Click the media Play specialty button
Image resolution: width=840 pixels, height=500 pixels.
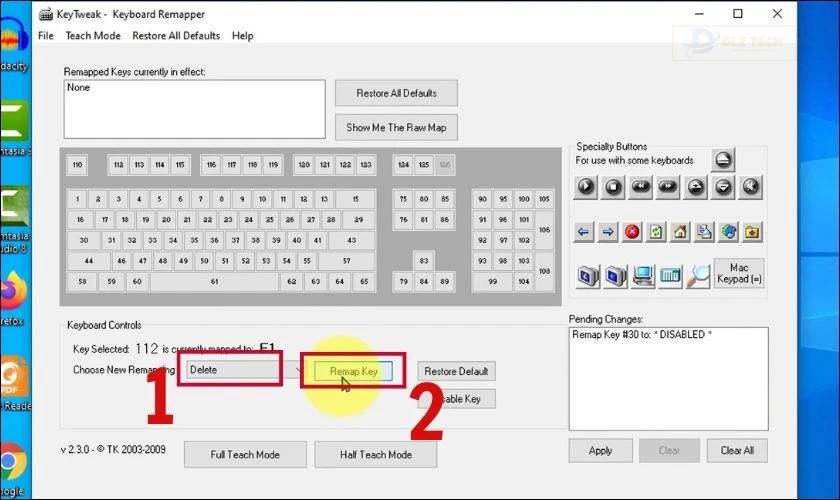pyautogui.click(x=586, y=187)
